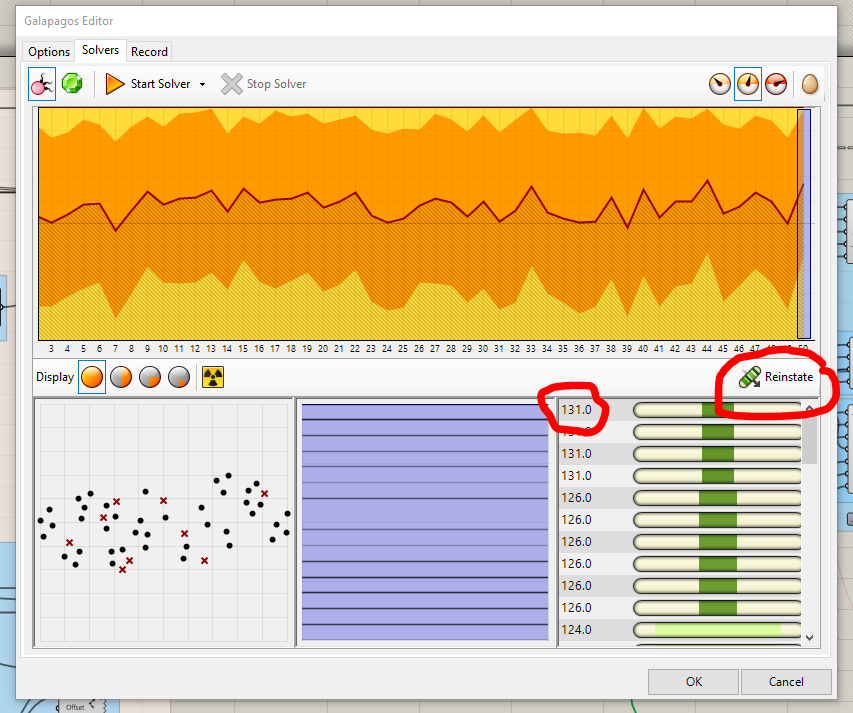Select the leftmost gauge speed icon
This screenshot has height=713, width=853.
719,84
